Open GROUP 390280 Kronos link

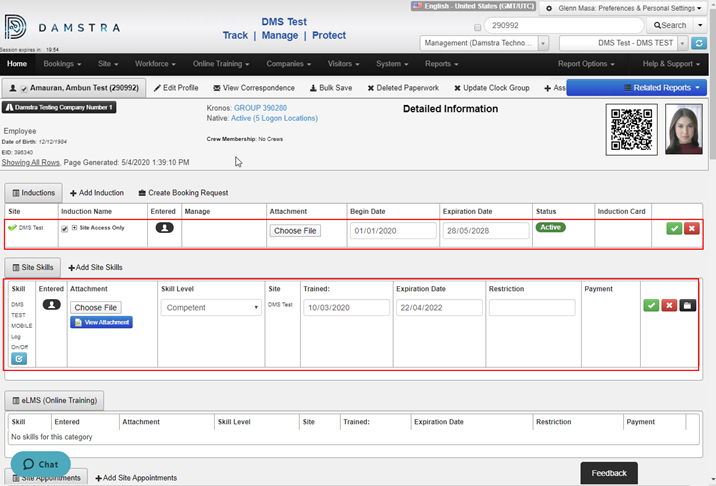pyautogui.click(x=260, y=108)
